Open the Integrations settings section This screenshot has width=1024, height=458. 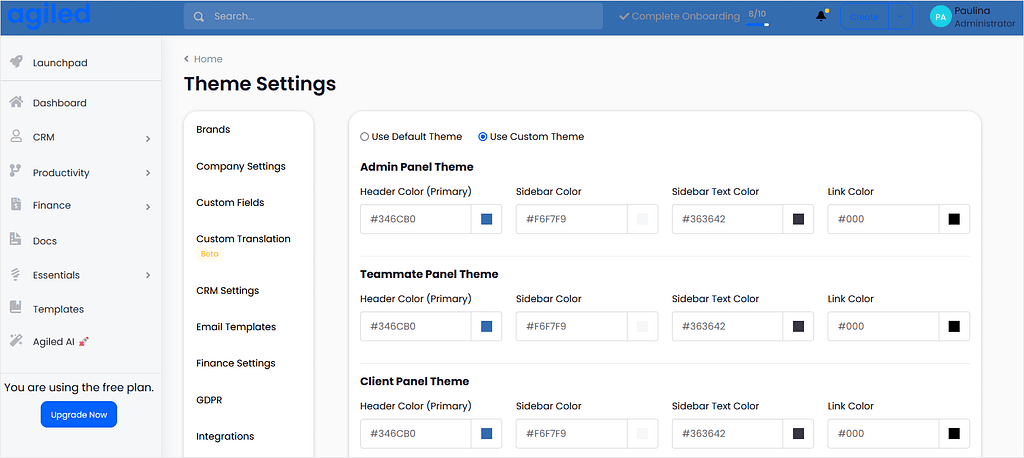tap(225, 436)
